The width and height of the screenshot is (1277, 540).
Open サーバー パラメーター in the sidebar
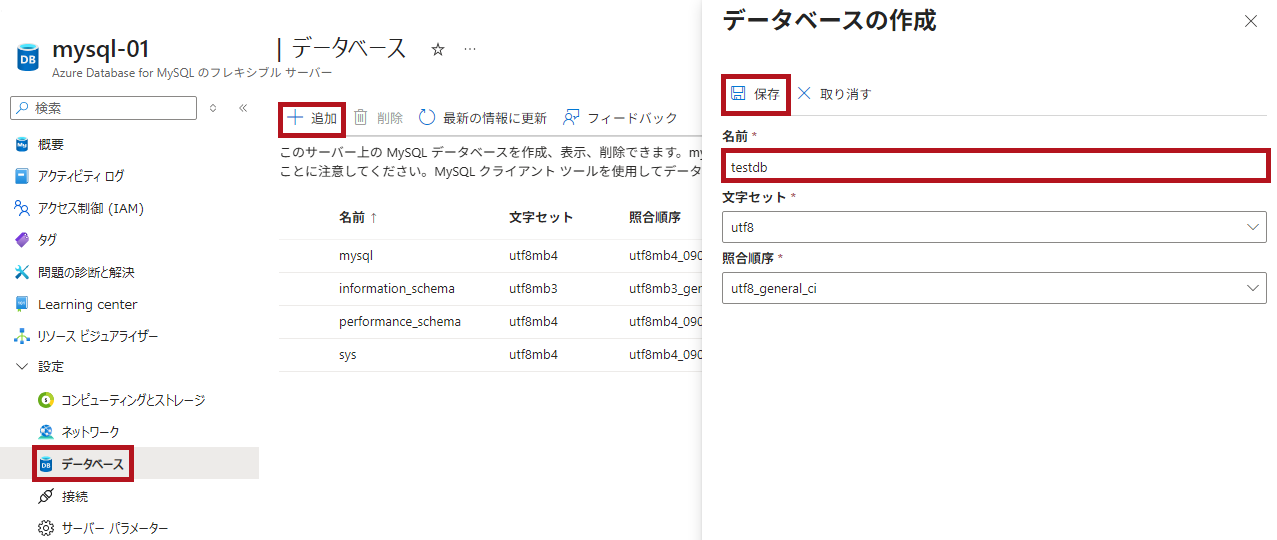coord(114,528)
